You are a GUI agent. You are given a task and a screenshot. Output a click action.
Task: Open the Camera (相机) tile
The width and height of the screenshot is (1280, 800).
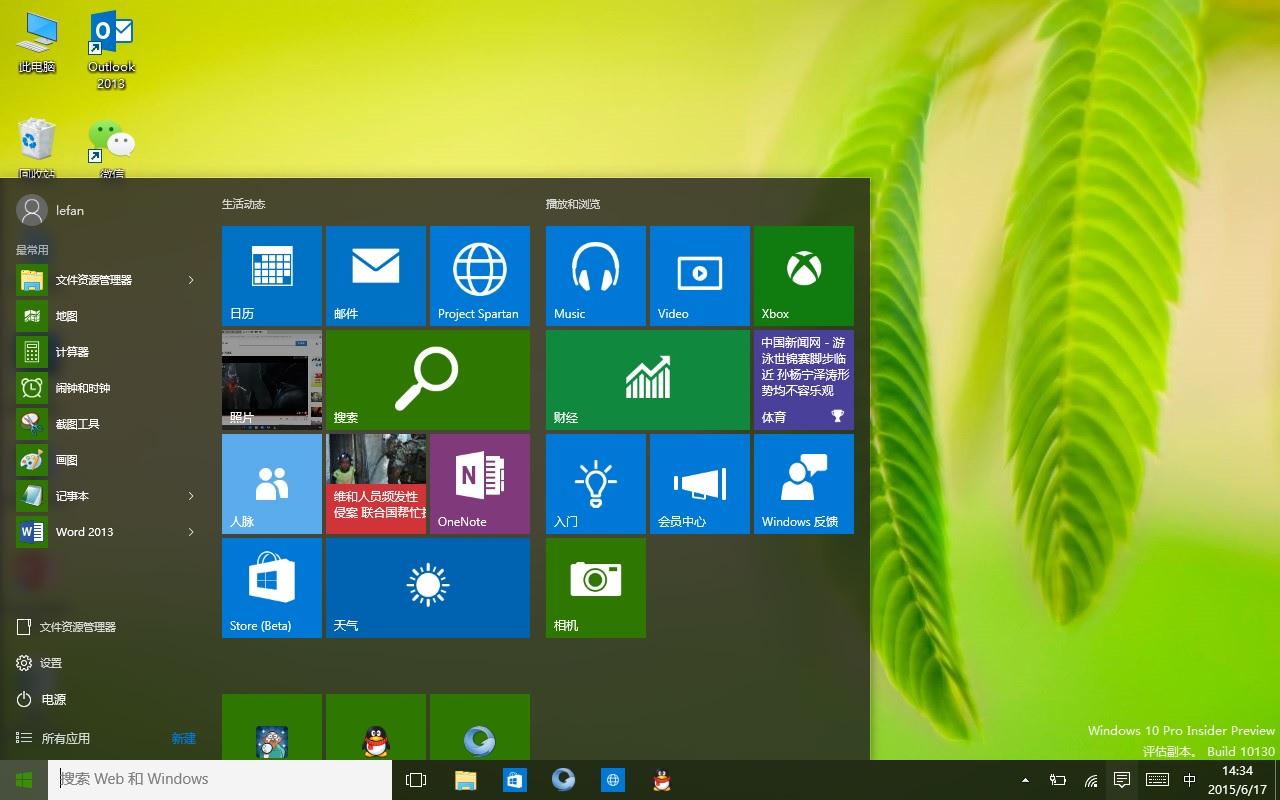pos(595,587)
